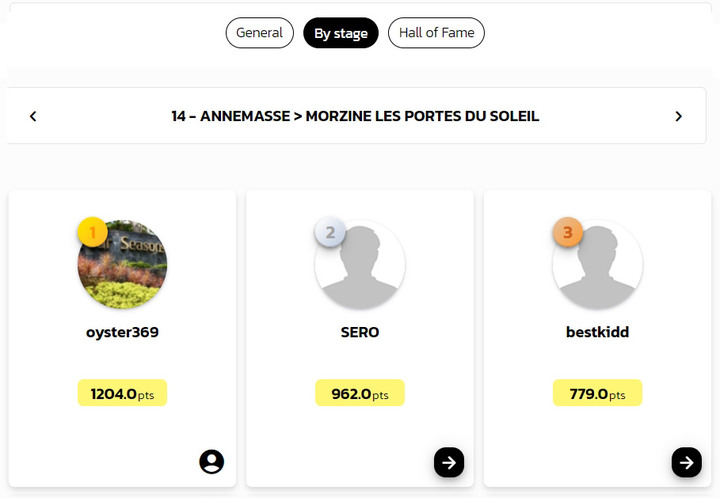Click the silver rank 2 badge
Viewport: 720px width, 498px height.
330,232
